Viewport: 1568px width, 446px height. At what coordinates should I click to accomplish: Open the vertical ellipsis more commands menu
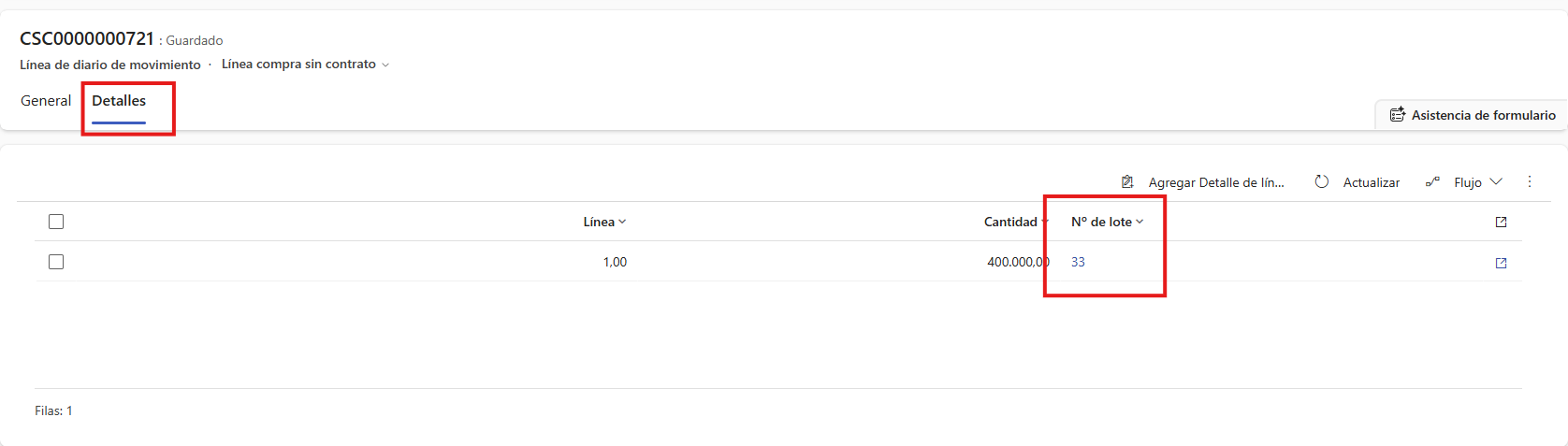(1530, 181)
